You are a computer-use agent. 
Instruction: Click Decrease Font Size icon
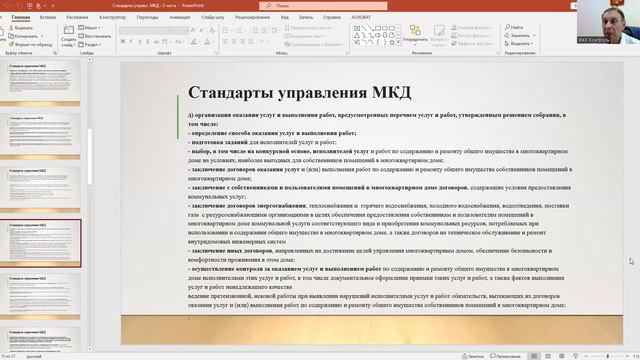pyautogui.click(x=202, y=30)
